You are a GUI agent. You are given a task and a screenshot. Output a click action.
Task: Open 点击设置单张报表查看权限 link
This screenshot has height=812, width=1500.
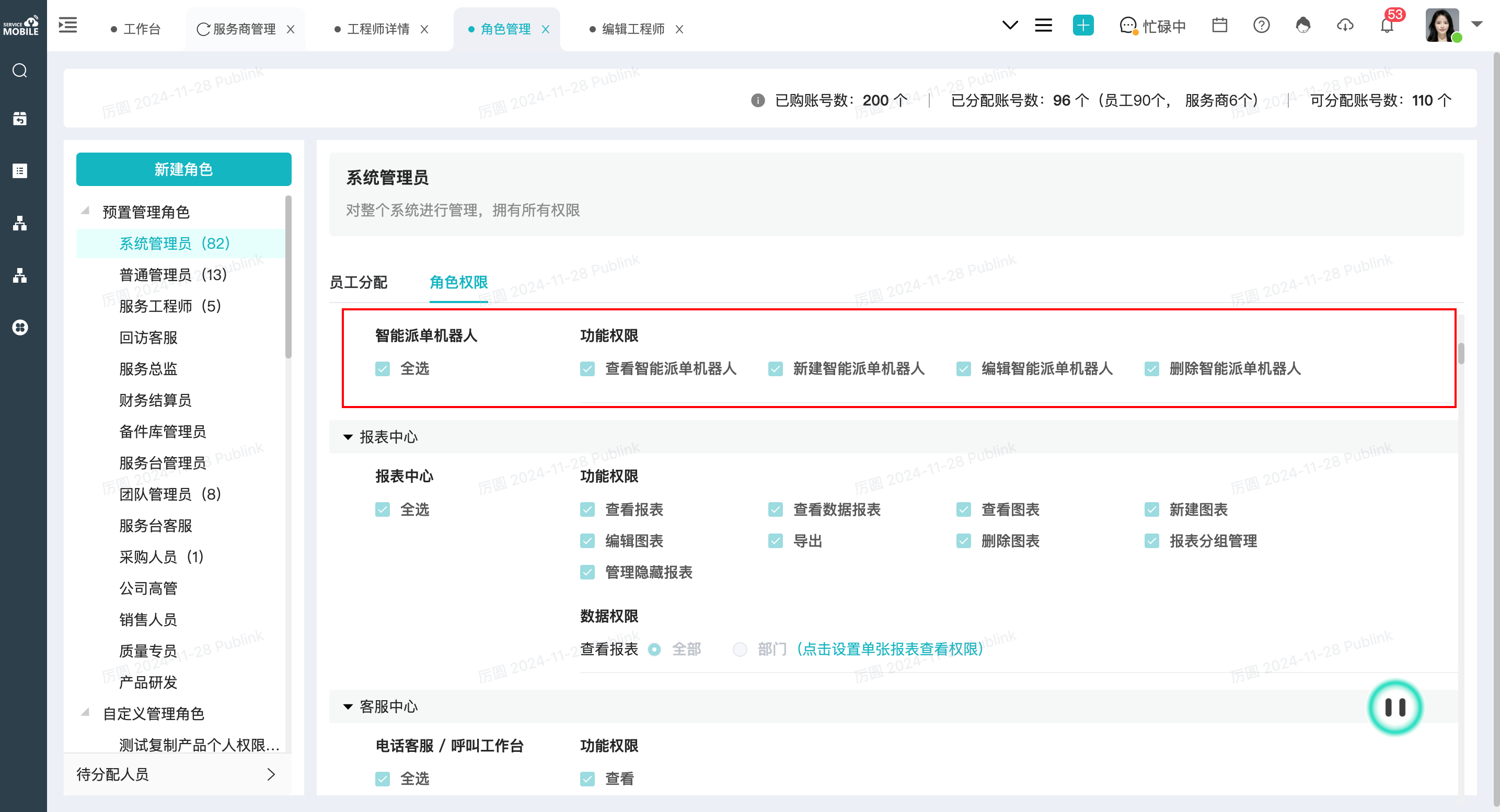click(x=889, y=649)
